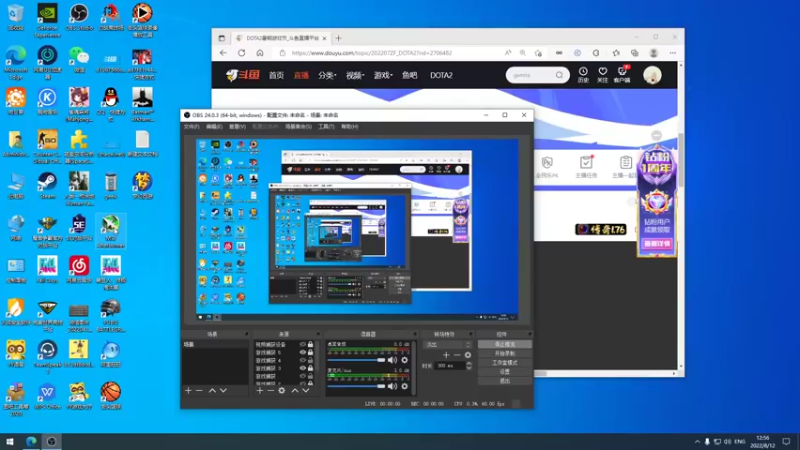Image resolution: width=800 pixels, height=450 pixels.
Task: Add a new scene in OBS Scenes panel
Action: tap(188, 391)
